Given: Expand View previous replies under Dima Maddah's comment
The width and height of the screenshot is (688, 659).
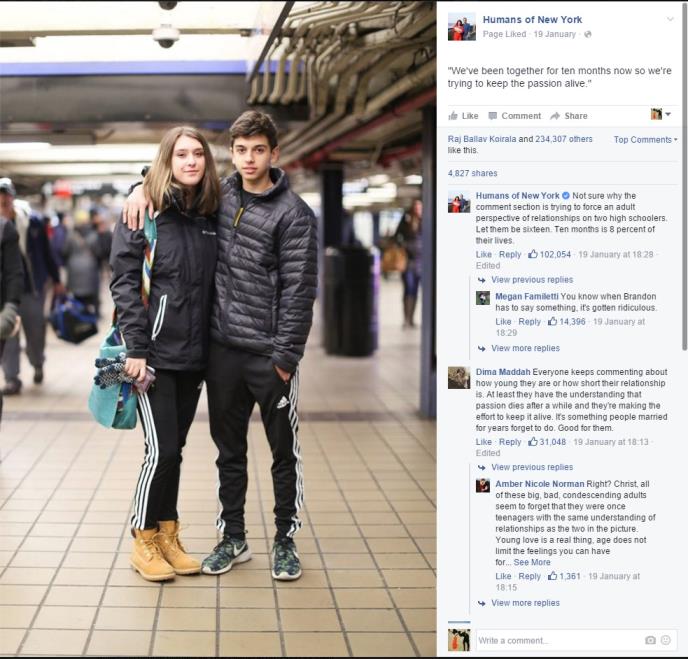Looking at the screenshot, I should 532,467.
